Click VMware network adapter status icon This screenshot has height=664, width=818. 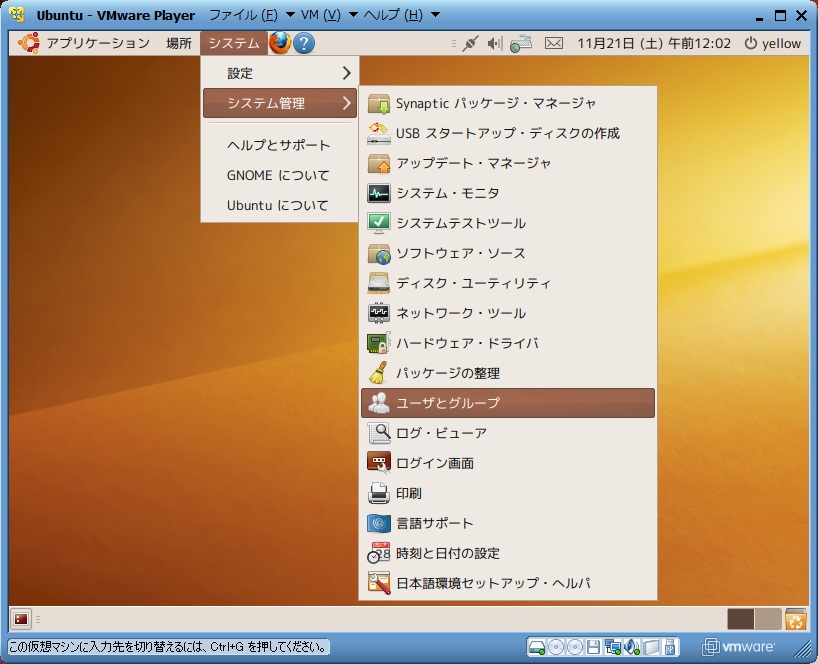tap(612, 647)
